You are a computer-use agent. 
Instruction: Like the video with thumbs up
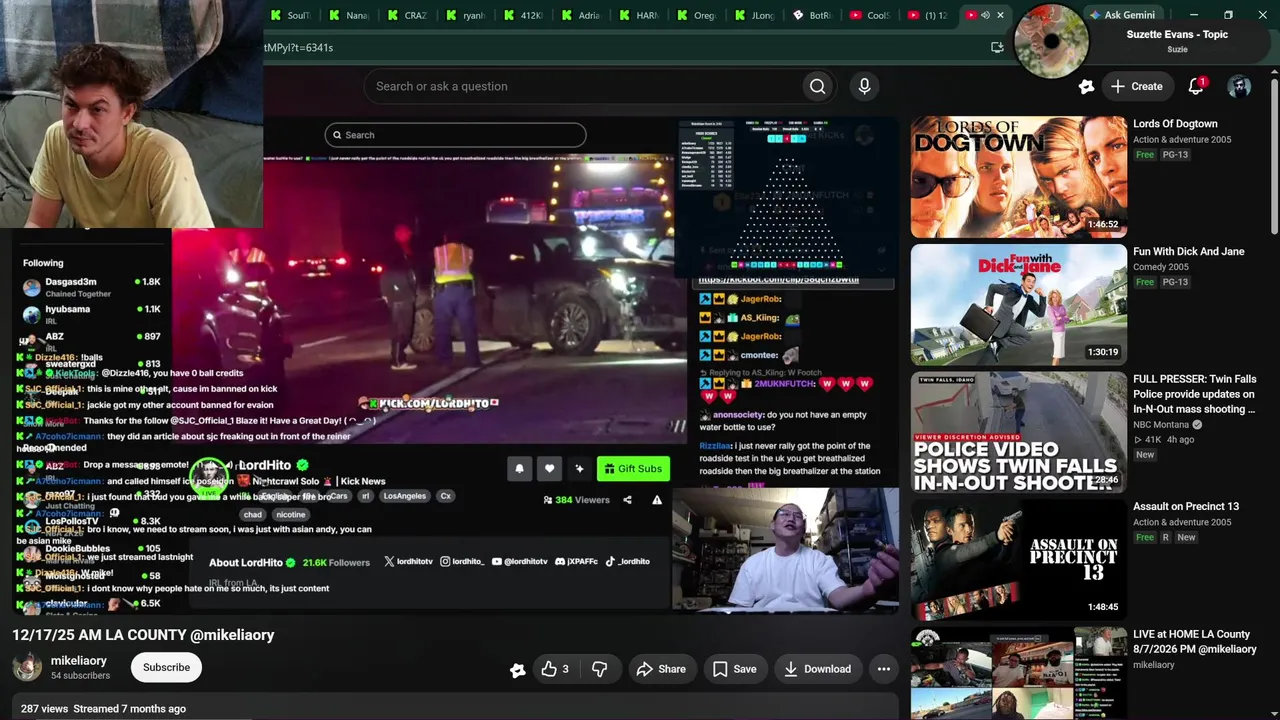[x=555, y=669]
